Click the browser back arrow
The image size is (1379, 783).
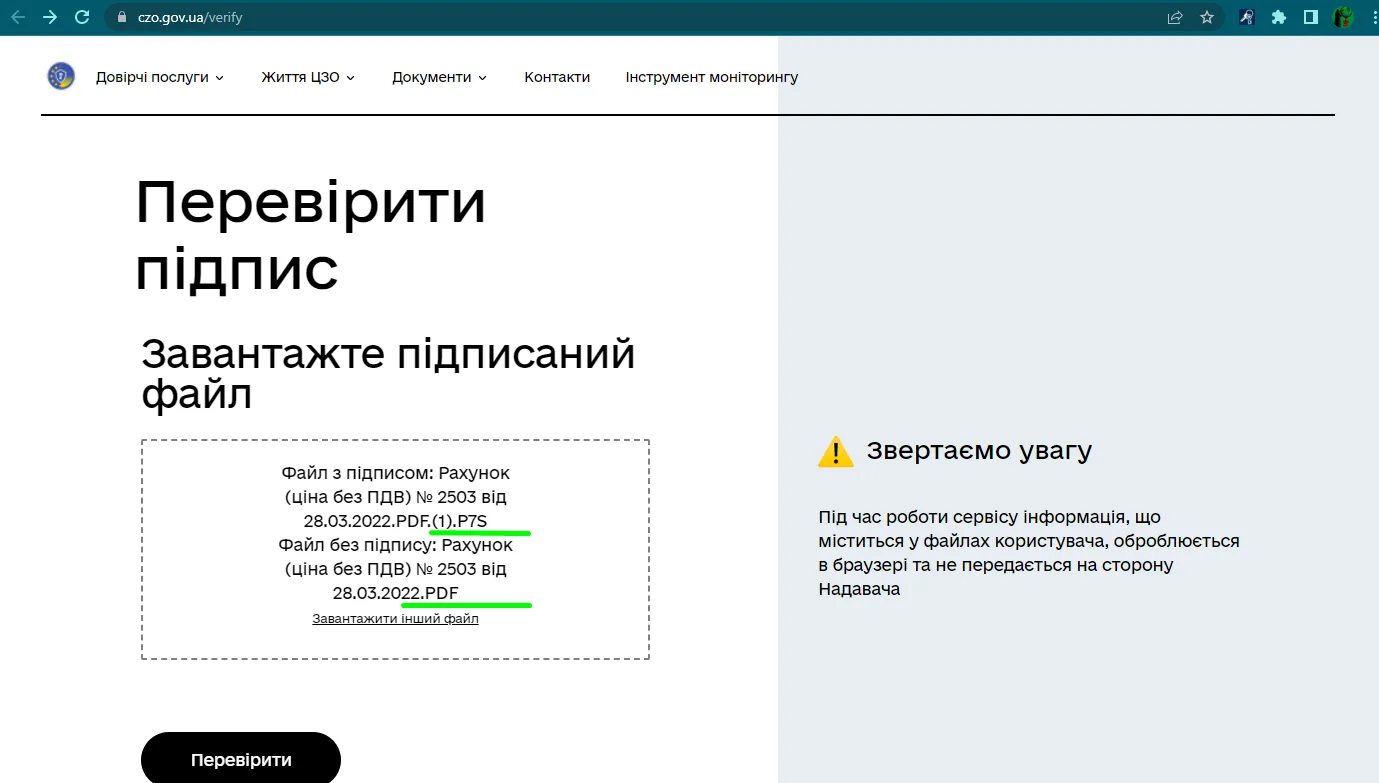[18, 17]
